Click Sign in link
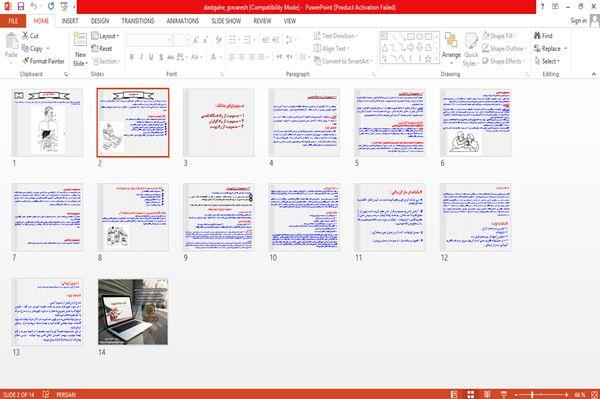Screen dimensions: 600x399 578,21
